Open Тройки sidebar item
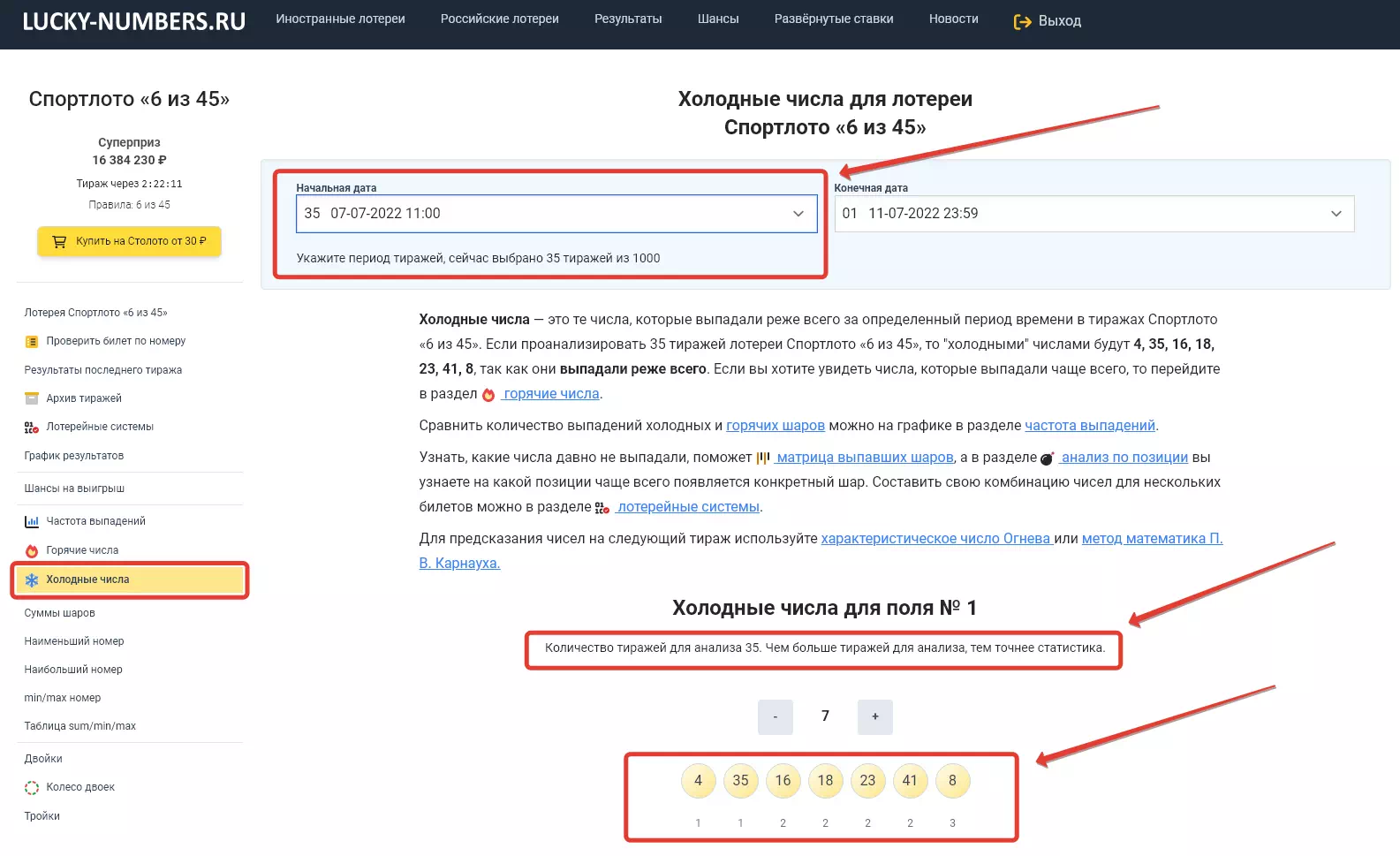Screen dimensions: 1400x856 (x=42, y=816)
